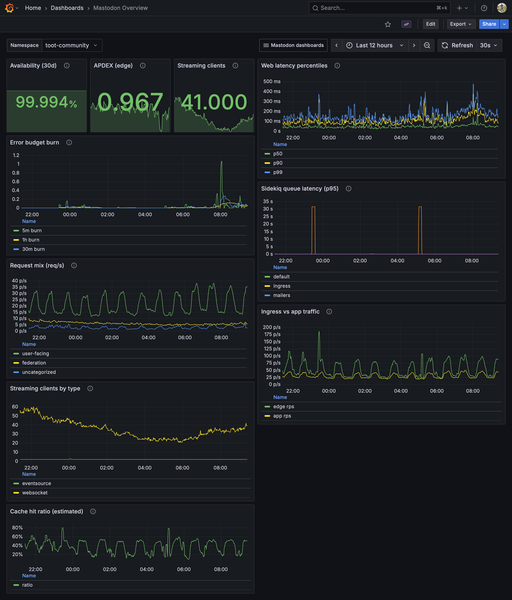Viewport: 512px width, 600px height.
Task: Expand the Grafana logo menu chevron
Action: 17,8
